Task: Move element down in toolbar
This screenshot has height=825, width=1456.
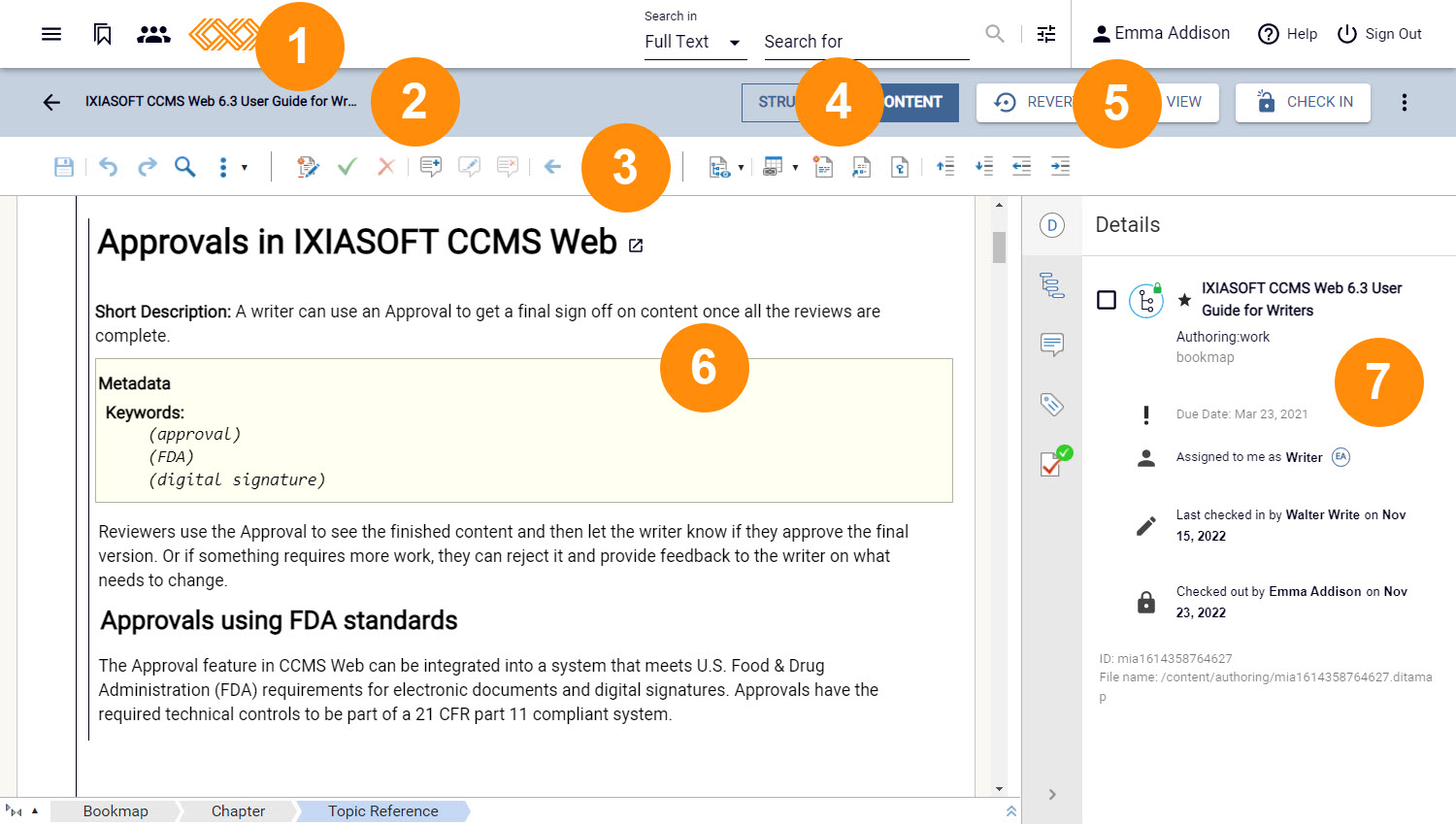Action: click(x=983, y=167)
